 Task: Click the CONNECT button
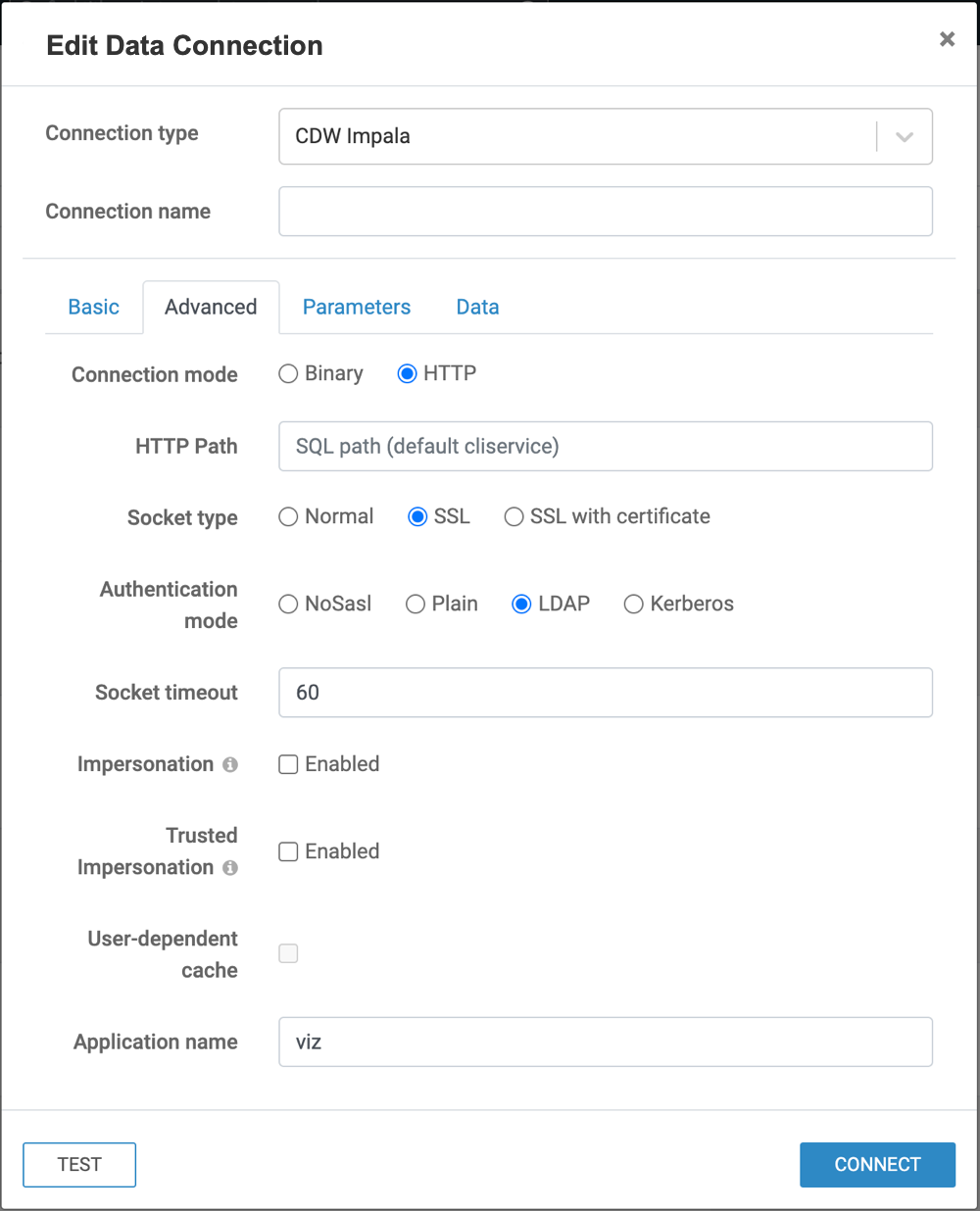pyautogui.click(x=877, y=1164)
